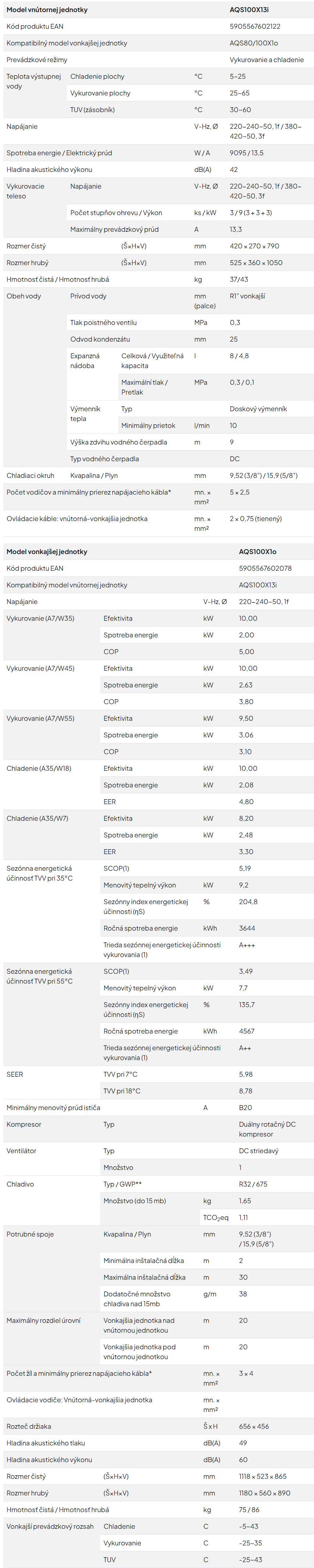Viewport: 314px width, 1568px height.
Task: Click the Duálny rotačný DC kompresor text
Action: click(x=267, y=1129)
